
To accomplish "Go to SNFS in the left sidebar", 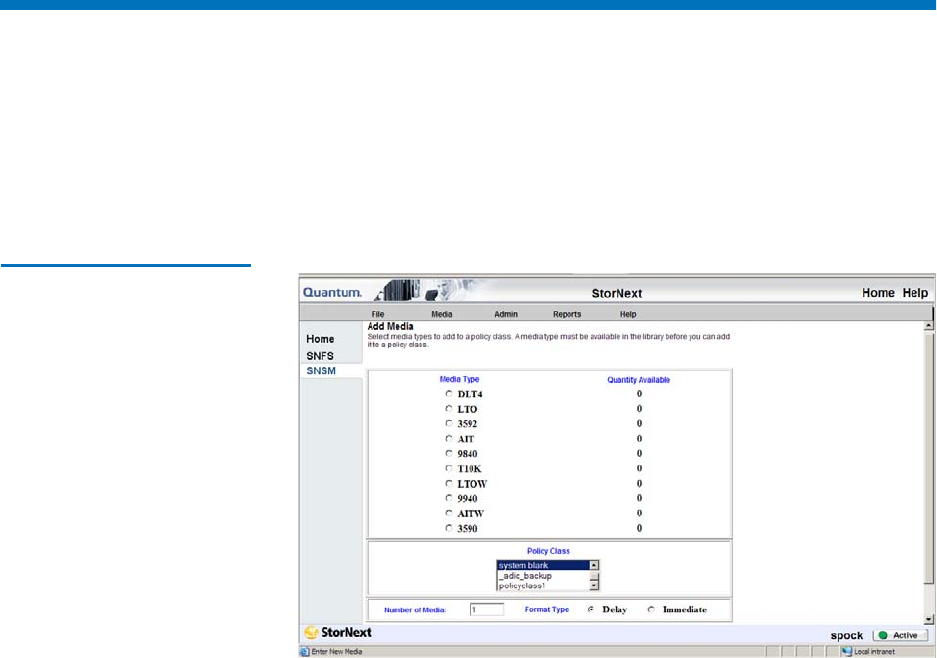I will click(320, 355).
